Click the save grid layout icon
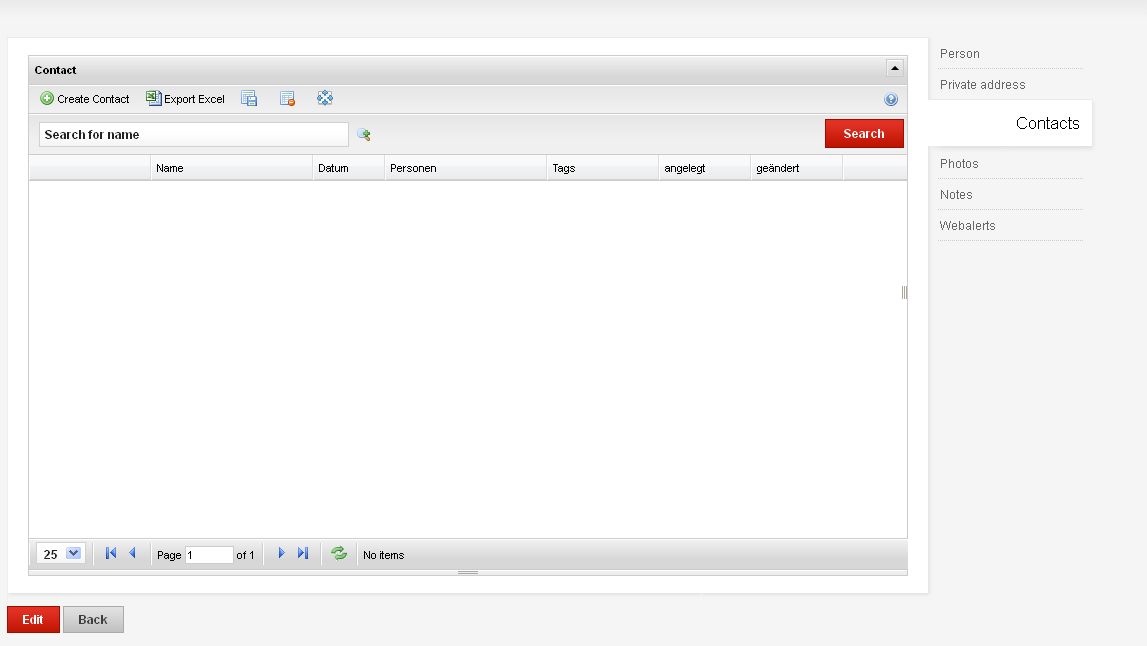 [249, 99]
